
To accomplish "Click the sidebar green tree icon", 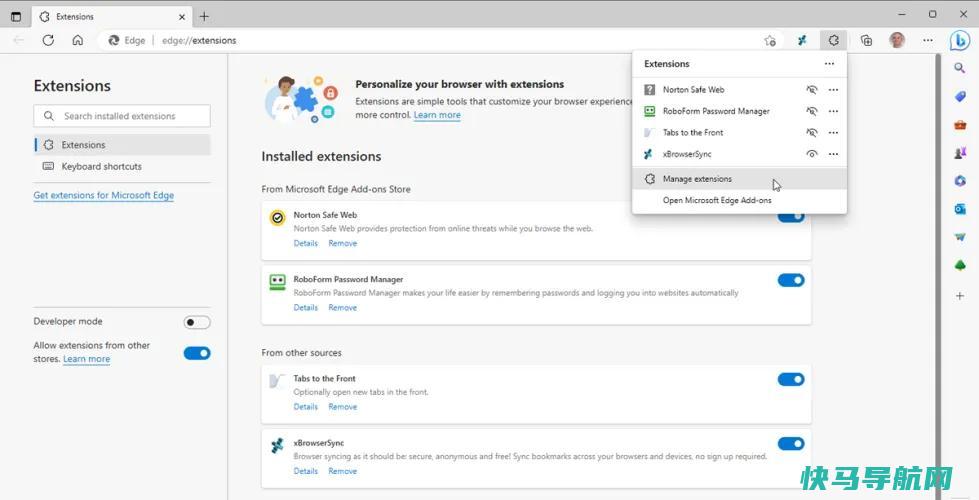I will (x=960, y=266).
